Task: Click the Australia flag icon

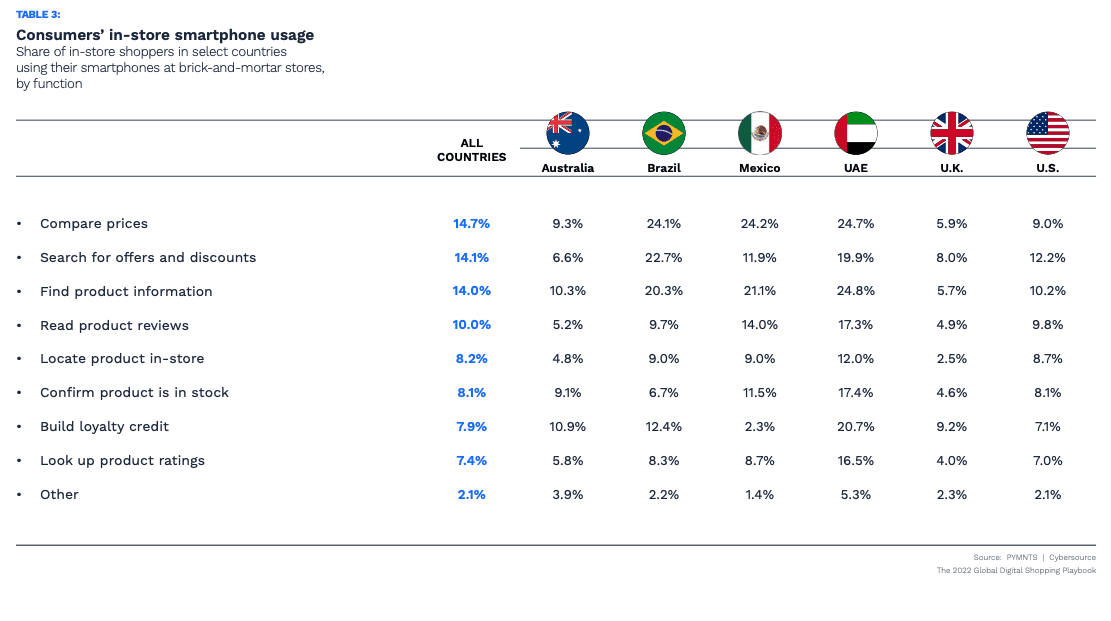Action: click(567, 133)
